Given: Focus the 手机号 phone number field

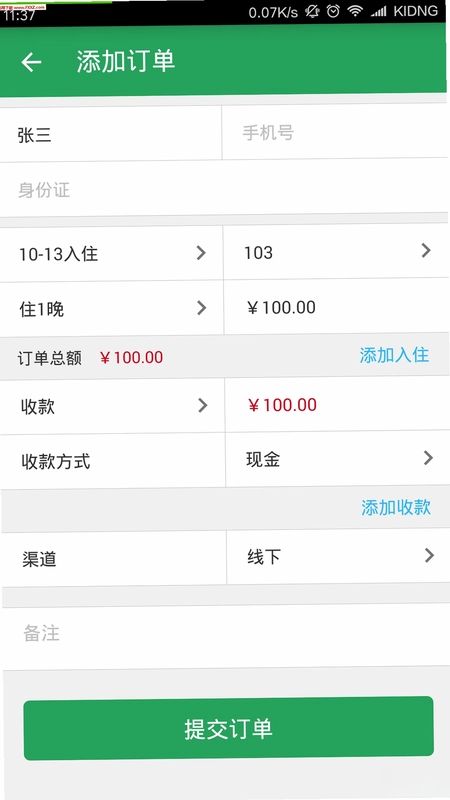Looking at the screenshot, I should 335,133.
